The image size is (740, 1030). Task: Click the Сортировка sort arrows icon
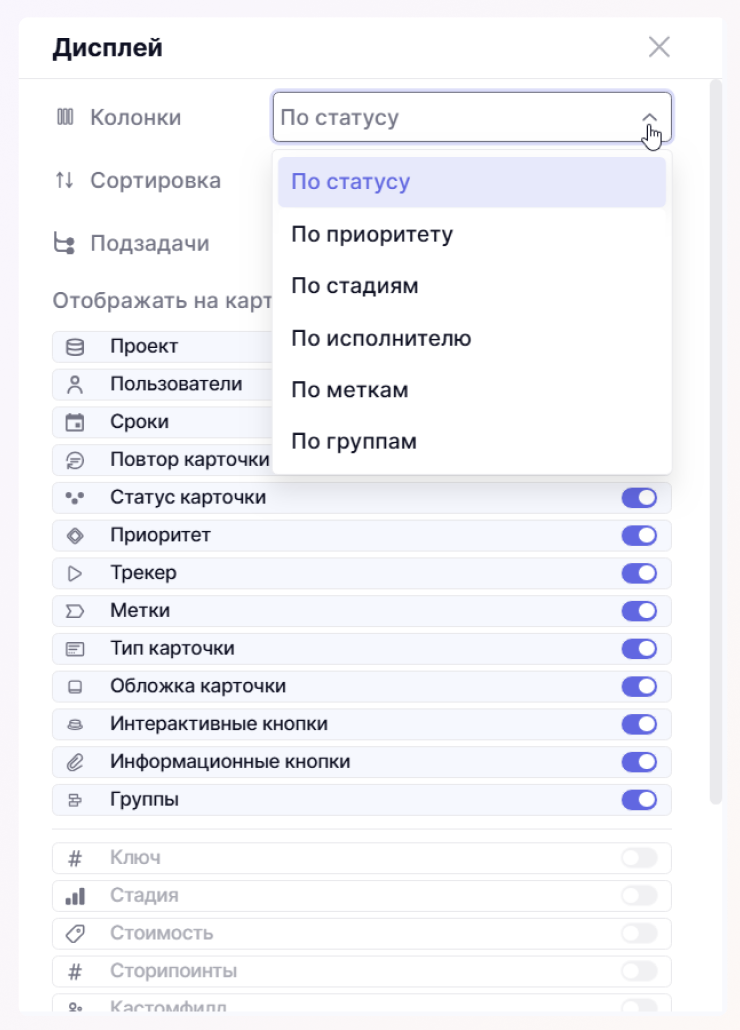click(65, 181)
